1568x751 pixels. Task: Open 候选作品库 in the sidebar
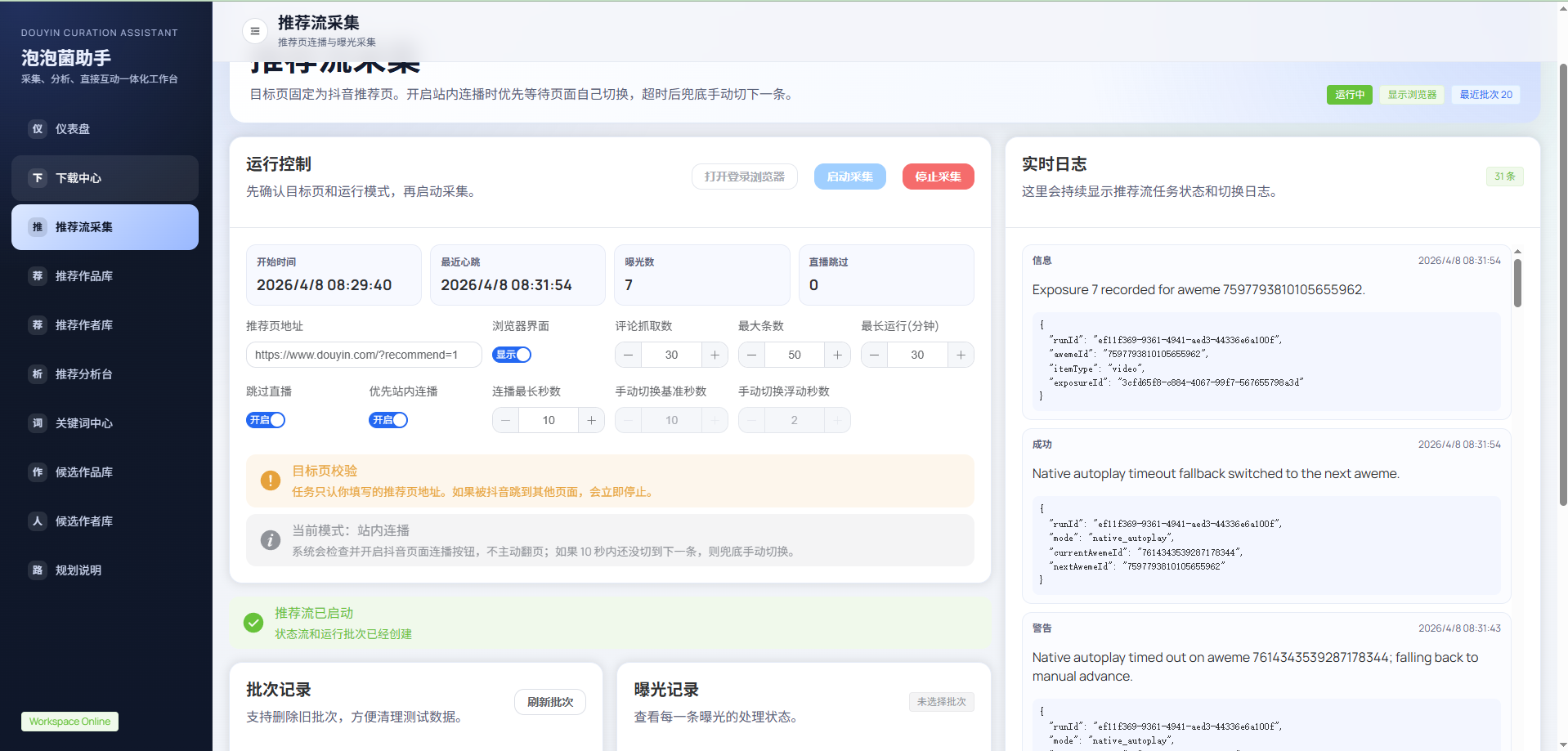pyautogui.click(x=105, y=472)
